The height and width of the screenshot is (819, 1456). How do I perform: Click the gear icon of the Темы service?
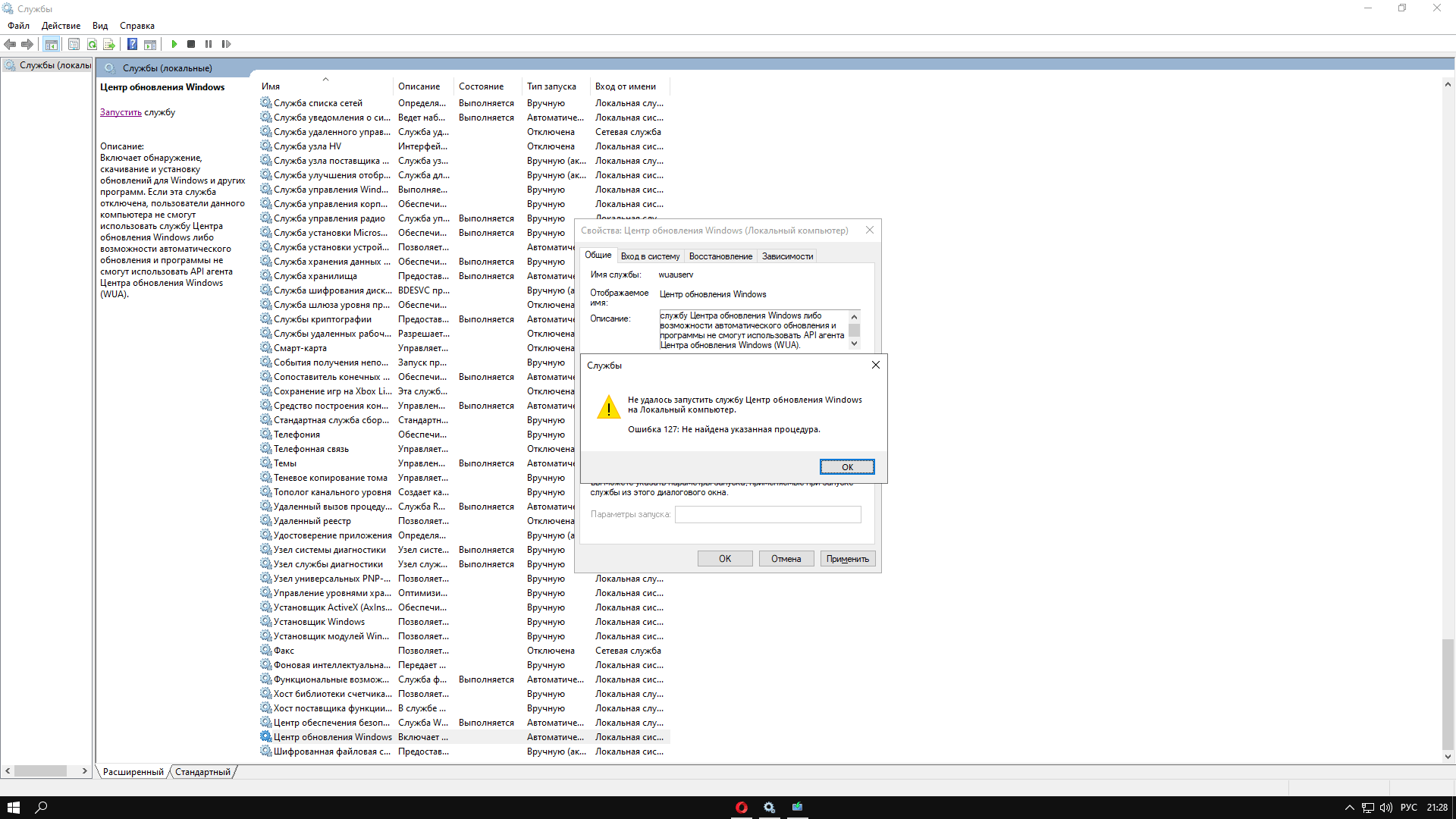click(x=265, y=463)
